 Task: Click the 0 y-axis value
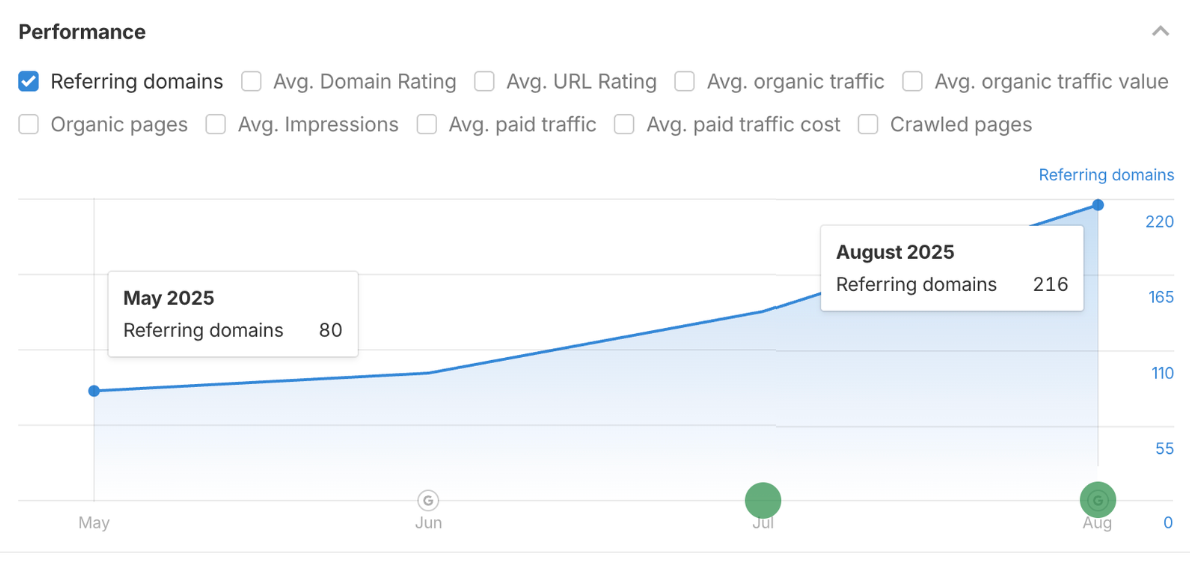click(x=1169, y=523)
